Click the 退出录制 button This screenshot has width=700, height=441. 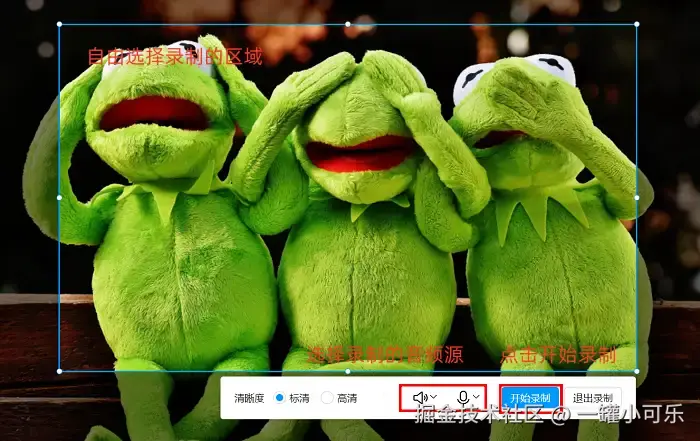point(593,398)
